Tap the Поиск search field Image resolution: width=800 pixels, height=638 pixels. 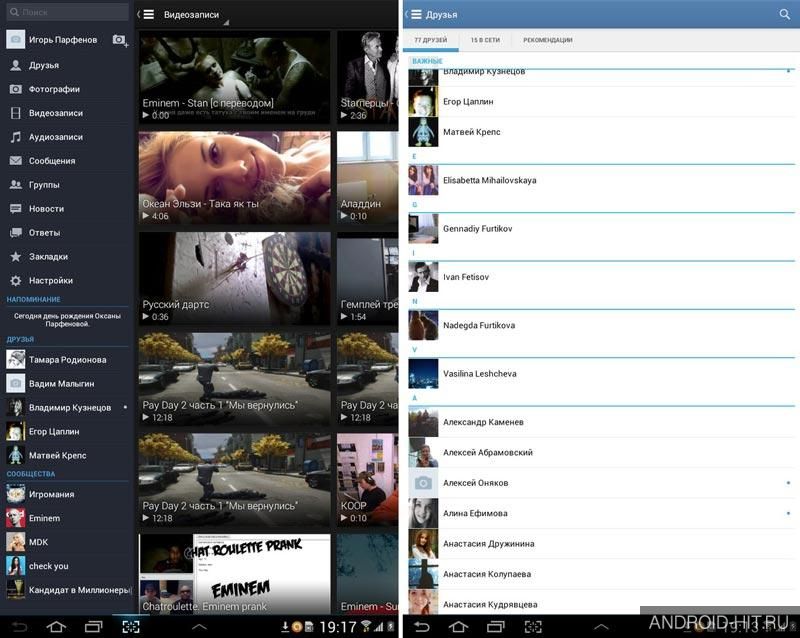[x=67, y=12]
